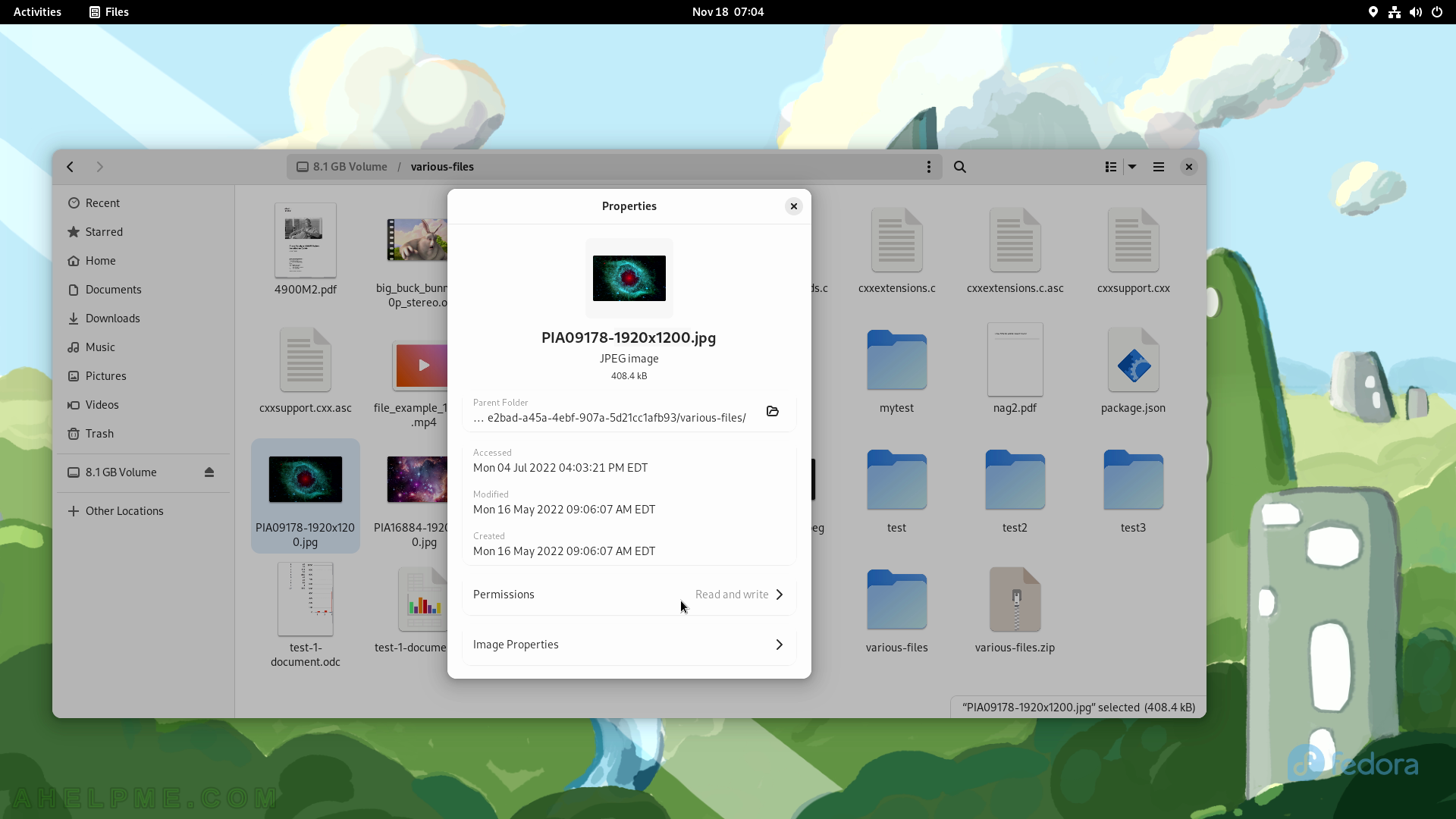Open Trash in sidebar
The image size is (1456, 819).
click(143, 434)
